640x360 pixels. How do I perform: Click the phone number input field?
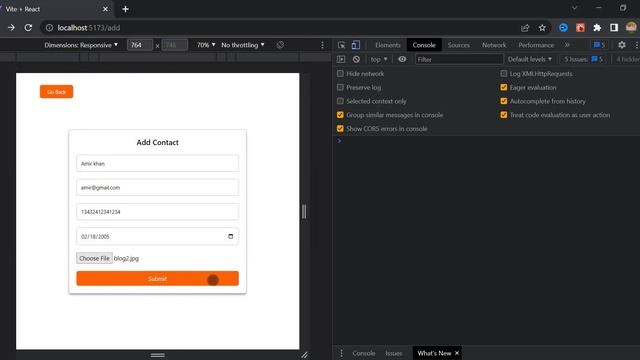tap(158, 212)
